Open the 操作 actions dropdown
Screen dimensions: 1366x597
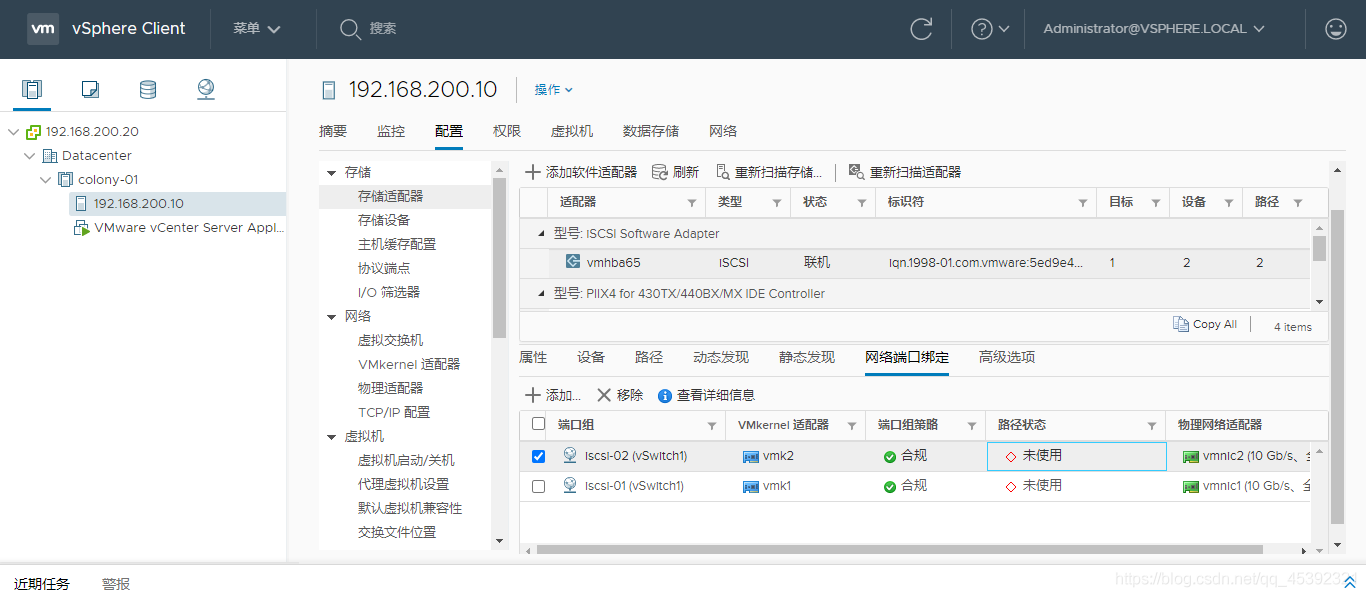click(554, 90)
